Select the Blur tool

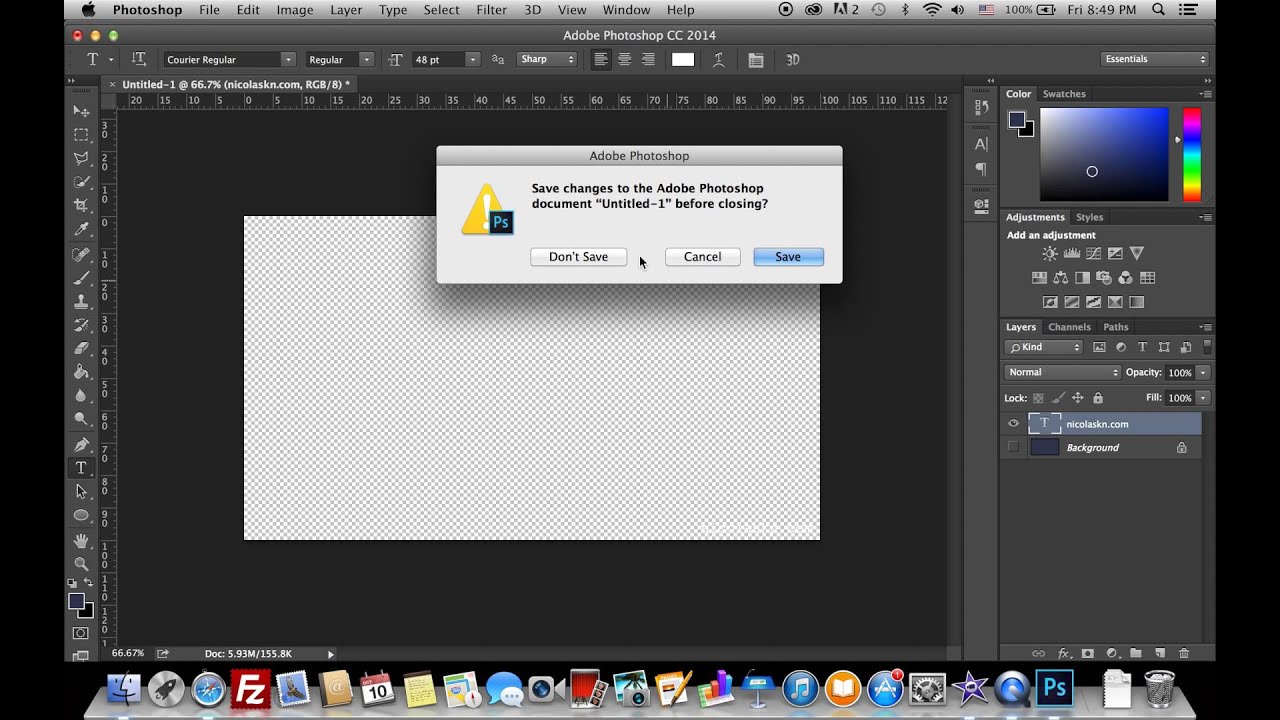(81, 396)
